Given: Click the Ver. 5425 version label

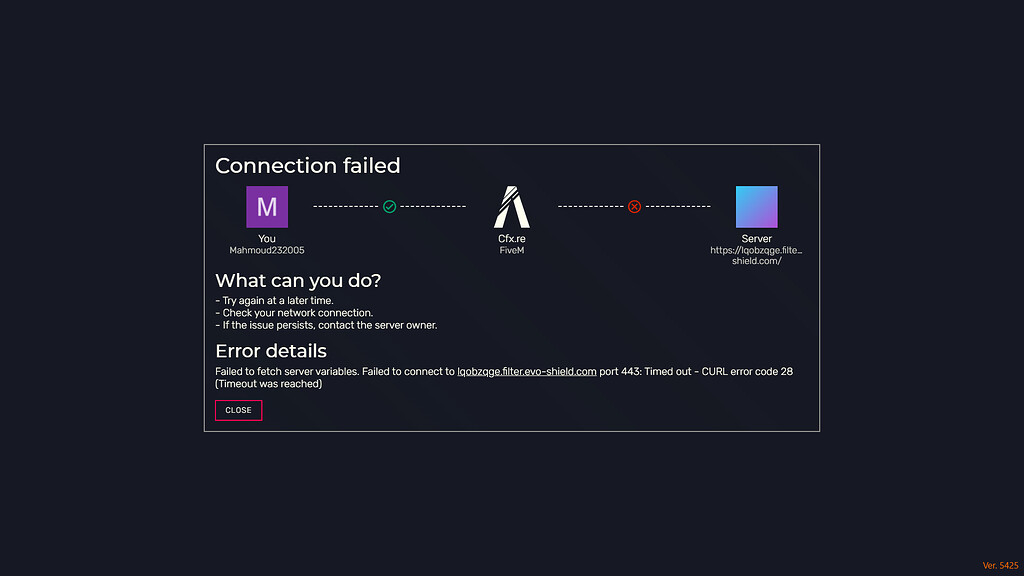Looking at the screenshot, I should pos(1000,566).
